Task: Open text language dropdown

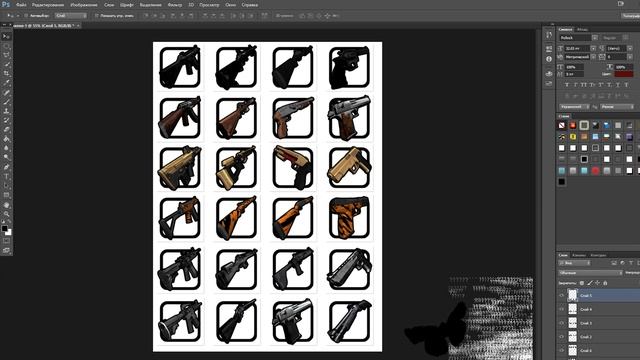Action: [x=574, y=107]
